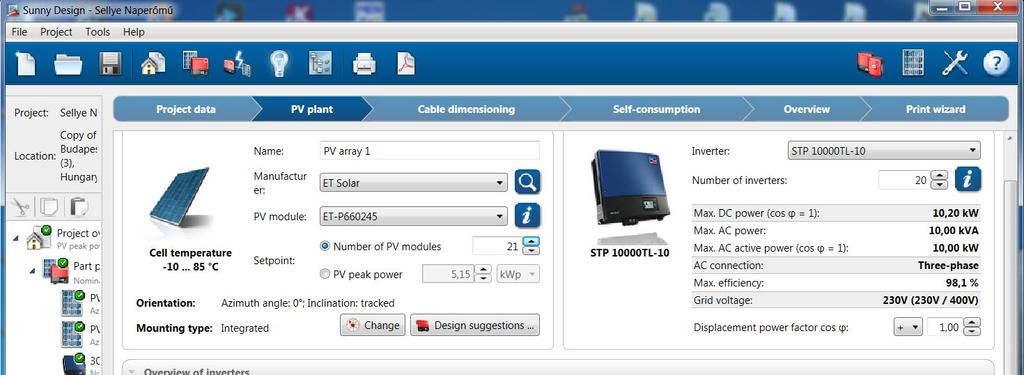Click the lightbulb icon in toolbar
This screenshot has width=1024, height=375.
pos(280,63)
